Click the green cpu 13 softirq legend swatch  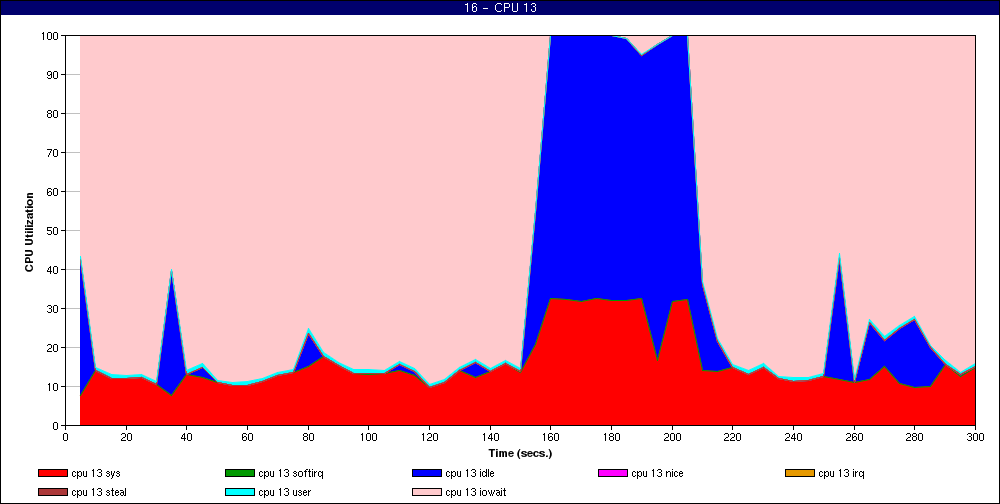click(x=240, y=473)
